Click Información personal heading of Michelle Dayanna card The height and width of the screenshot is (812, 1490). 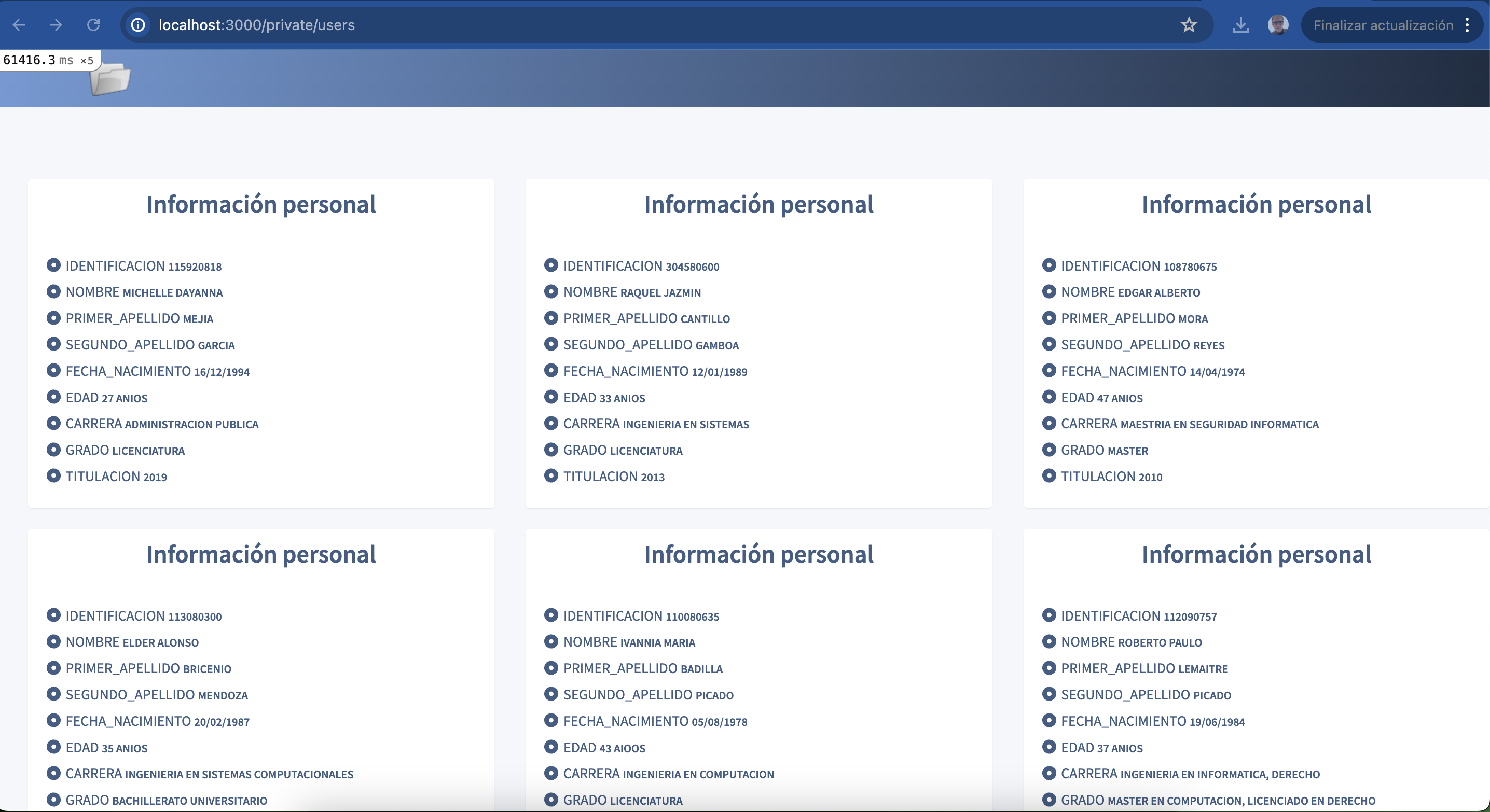(x=261, y=205)
